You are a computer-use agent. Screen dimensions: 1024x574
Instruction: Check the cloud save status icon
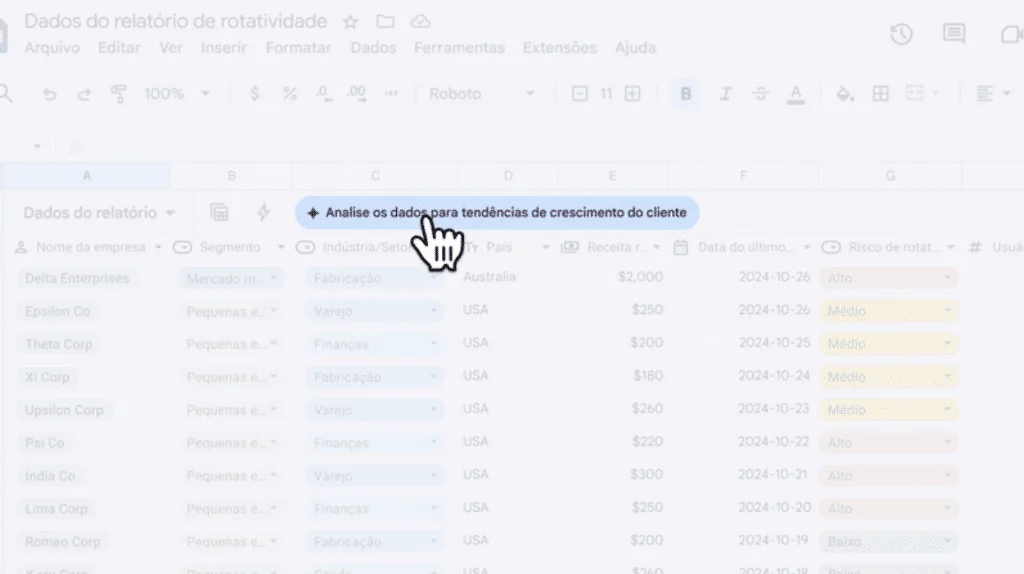[x=421, y=22]
